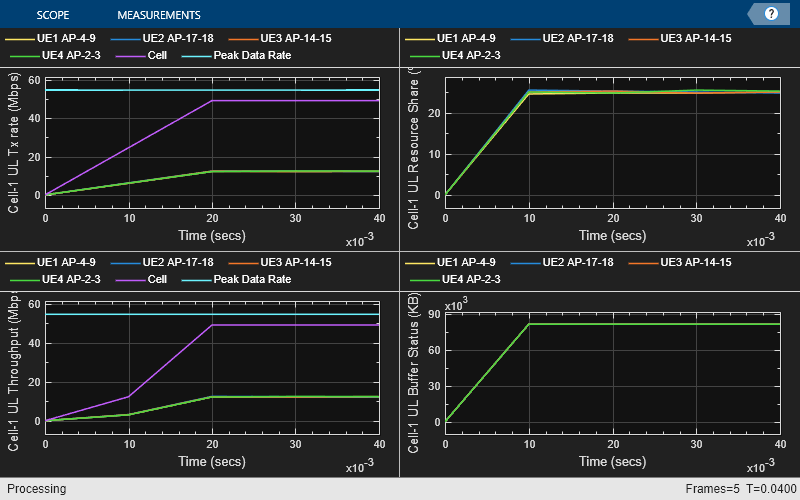This screenshot has height=500, width=800.
Task: Toggle UE3 AP-14-15 legend in Tx rate plot
Action: 280,38
